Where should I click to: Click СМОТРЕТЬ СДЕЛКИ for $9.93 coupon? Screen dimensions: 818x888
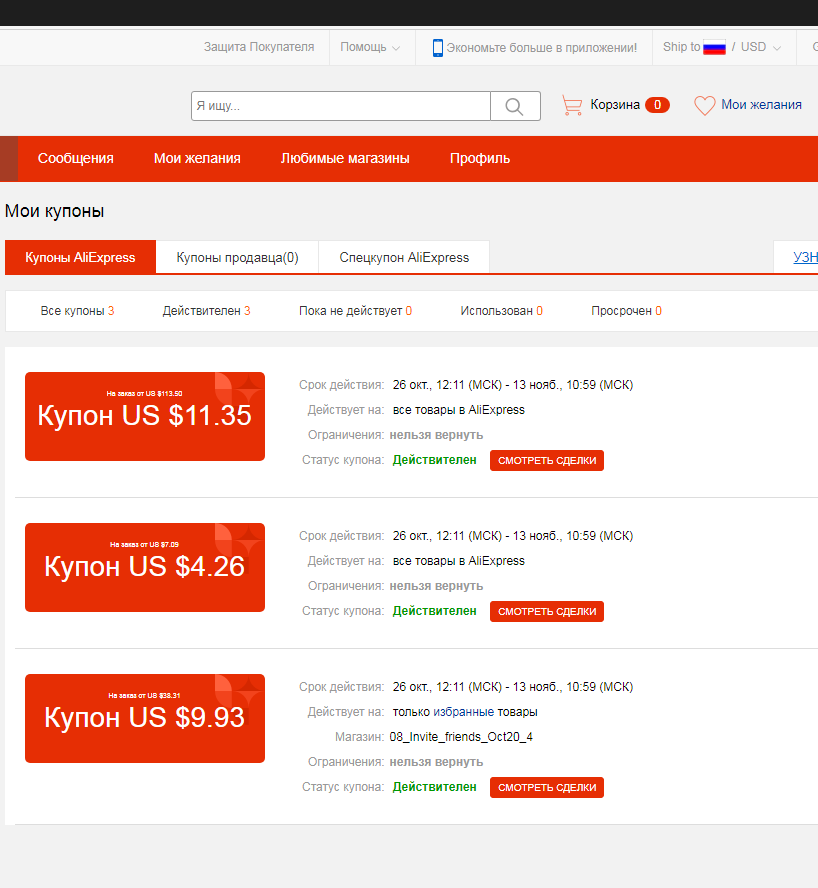click(547, 787)
